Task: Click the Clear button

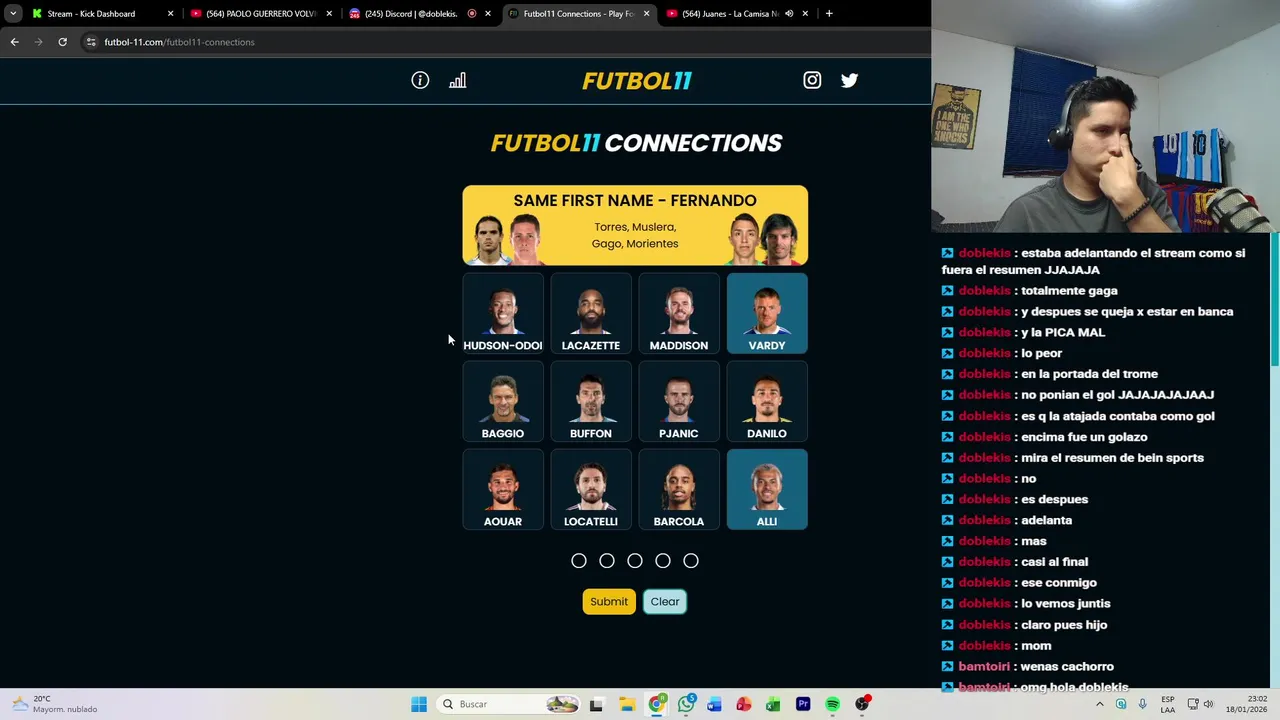Action: tap(665, 602)
